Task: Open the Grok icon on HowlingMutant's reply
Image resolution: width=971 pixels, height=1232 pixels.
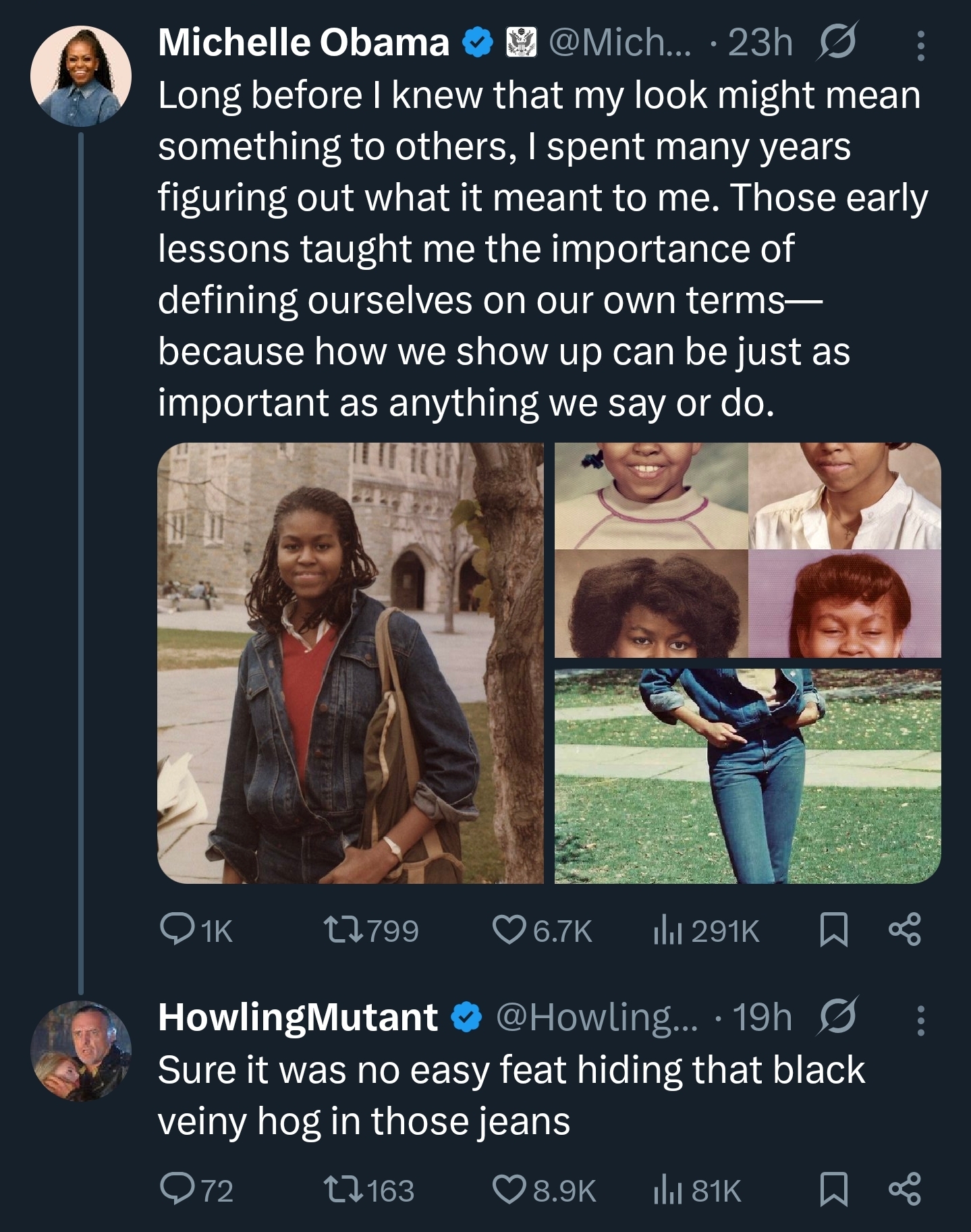Action: pyautogui.click(x=837, y=1017)
